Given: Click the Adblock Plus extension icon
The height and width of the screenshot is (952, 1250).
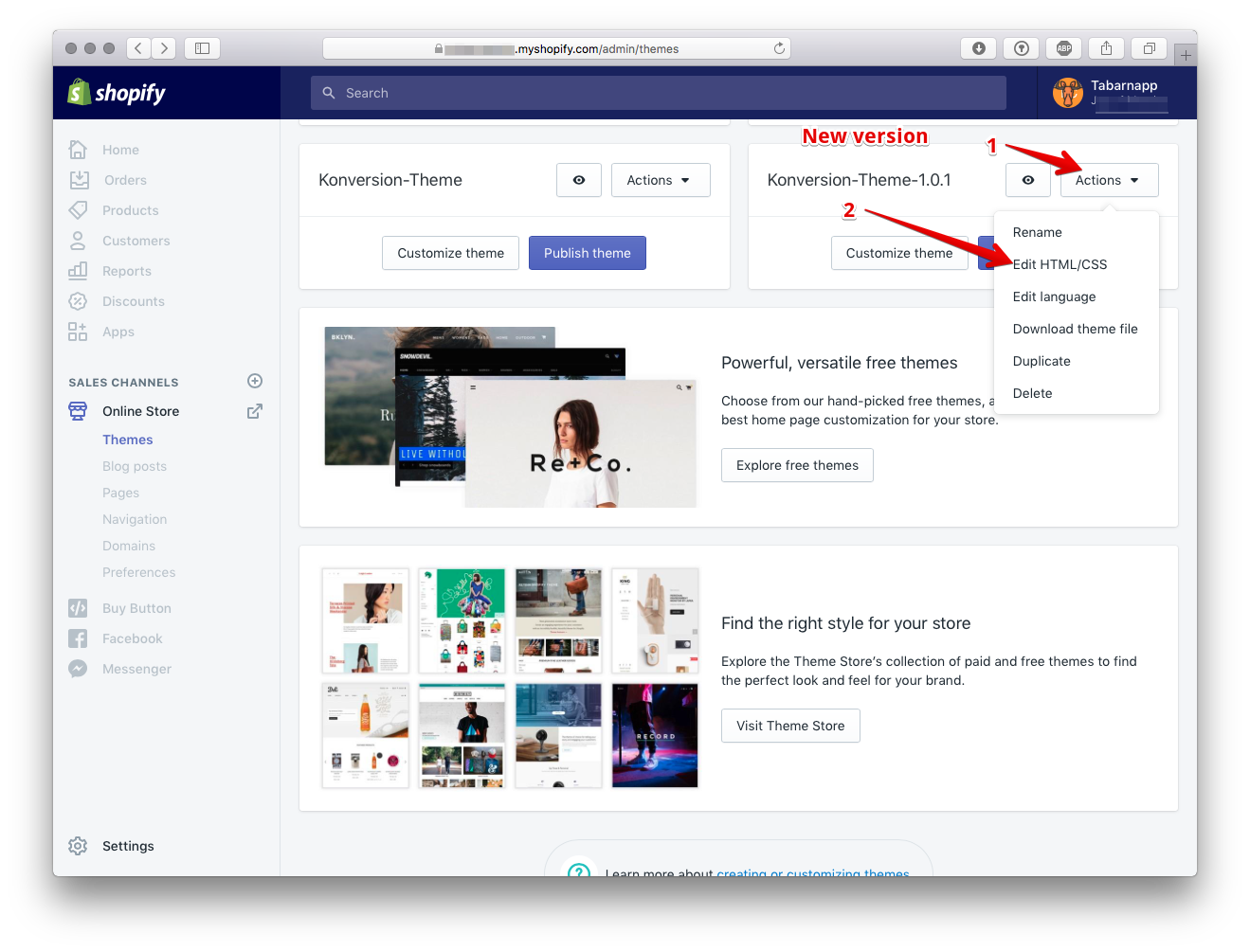Looking at the screenshot, I should [1064, 48].
